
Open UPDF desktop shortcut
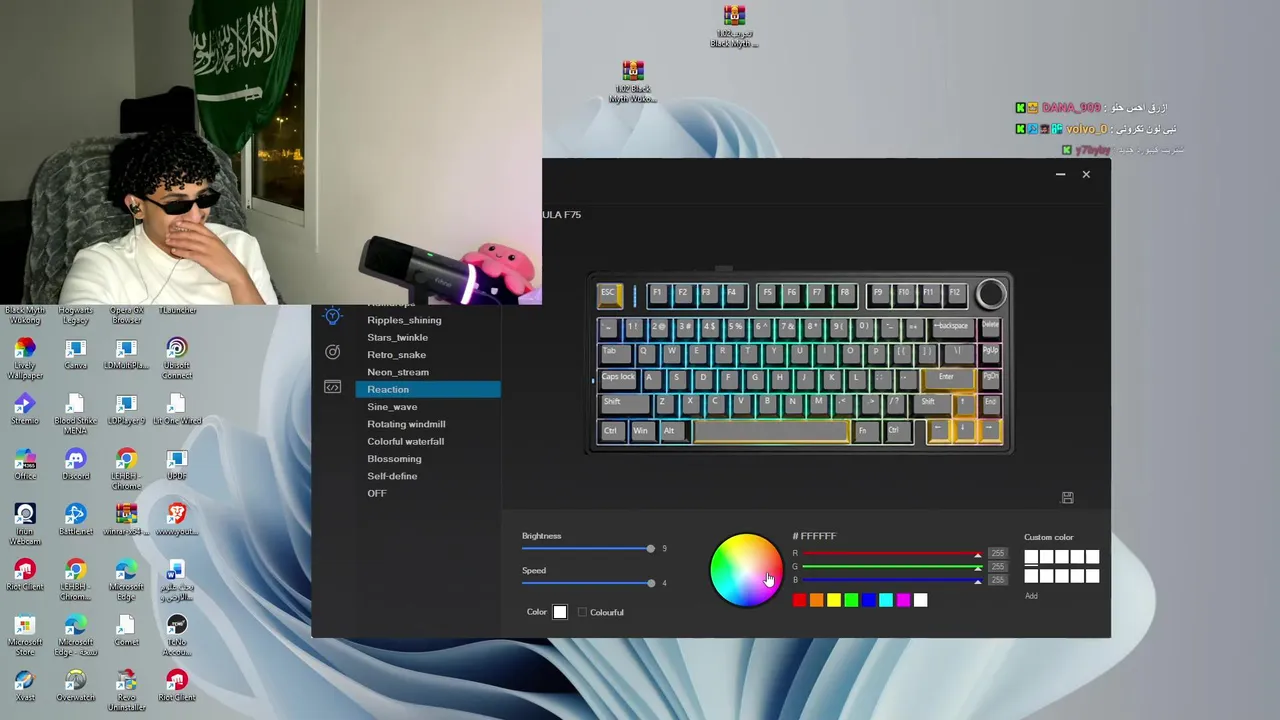pyautogui.click(x=176, y=465)
